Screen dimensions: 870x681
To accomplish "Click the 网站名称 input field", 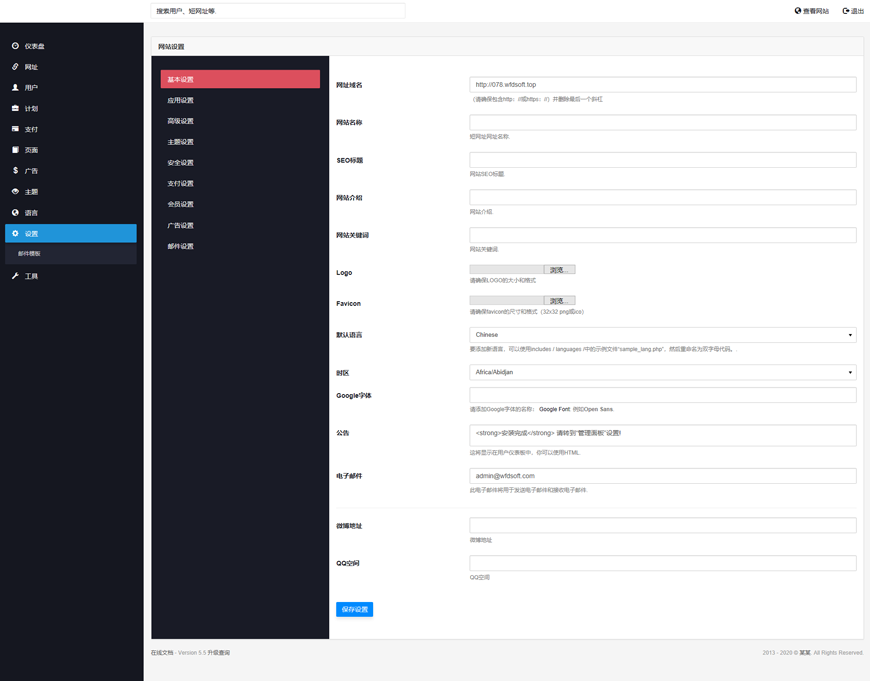I will coord(662,122).
